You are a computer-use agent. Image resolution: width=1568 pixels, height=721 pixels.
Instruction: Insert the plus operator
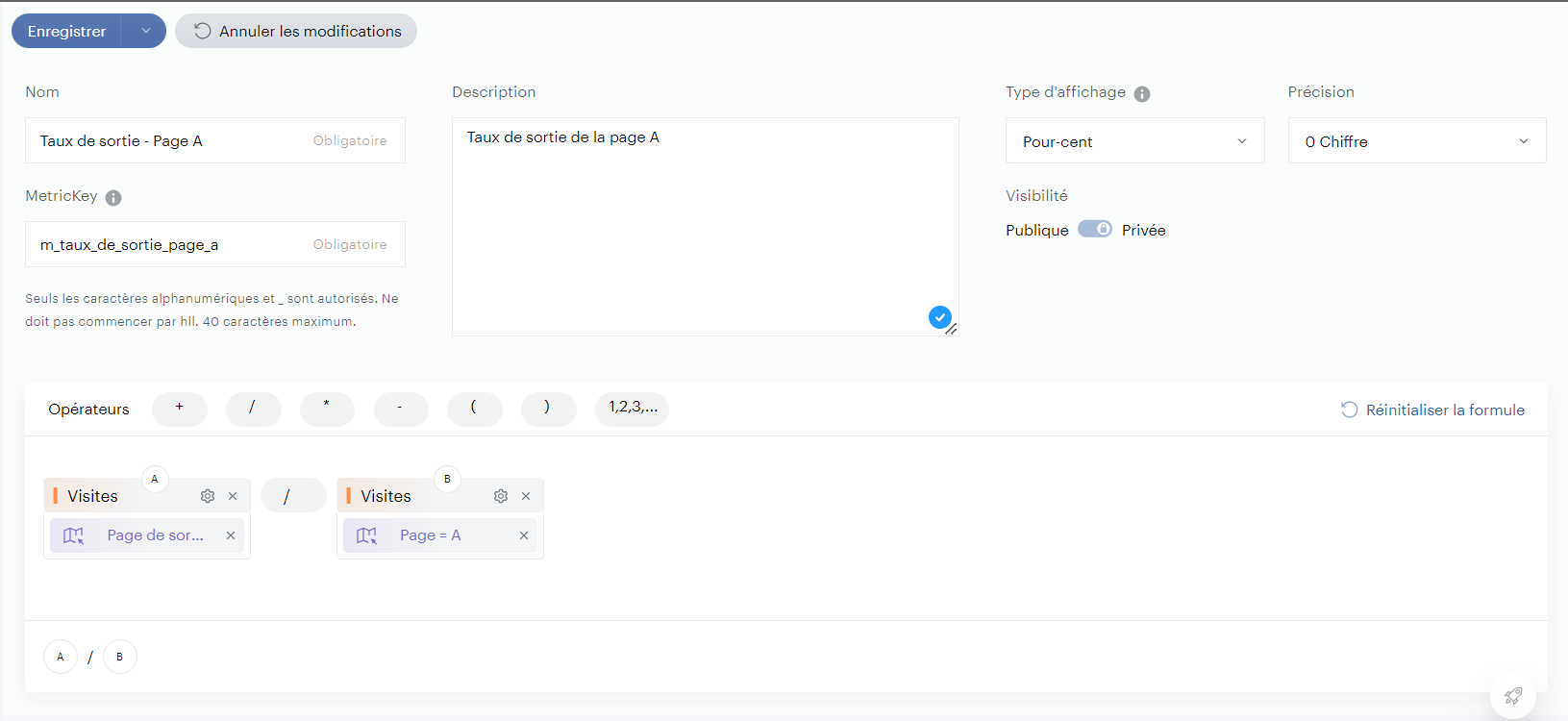[x=180, y=409]
